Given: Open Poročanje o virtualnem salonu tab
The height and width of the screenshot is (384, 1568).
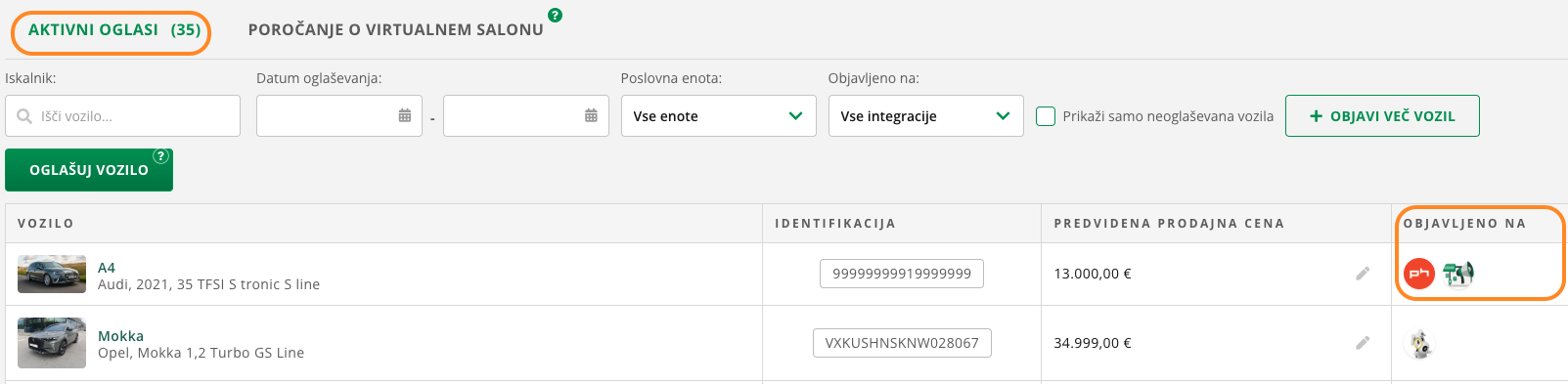Looking at the screenshot, I should [395, 30].
